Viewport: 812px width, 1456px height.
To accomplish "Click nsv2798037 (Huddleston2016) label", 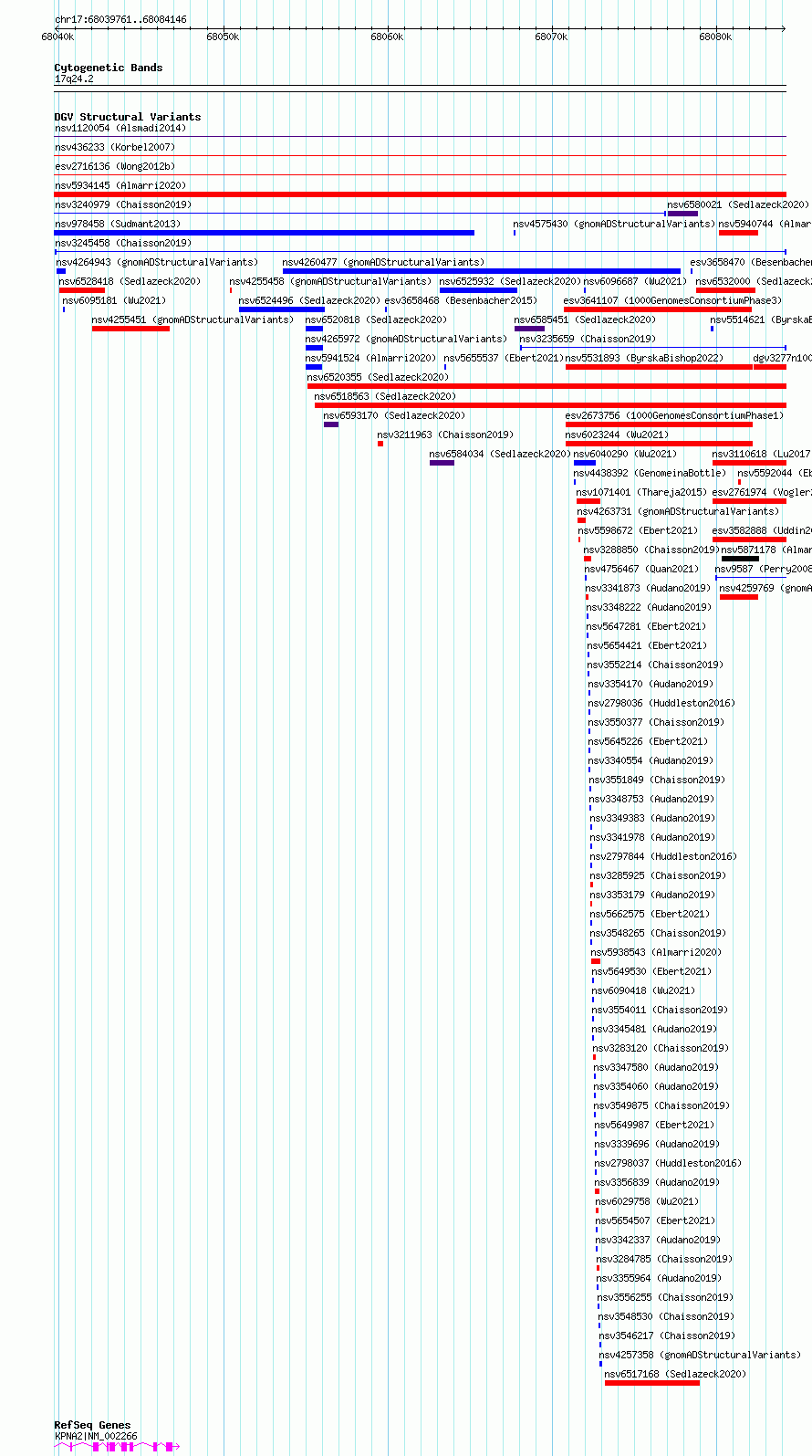I will (668, 1163).
